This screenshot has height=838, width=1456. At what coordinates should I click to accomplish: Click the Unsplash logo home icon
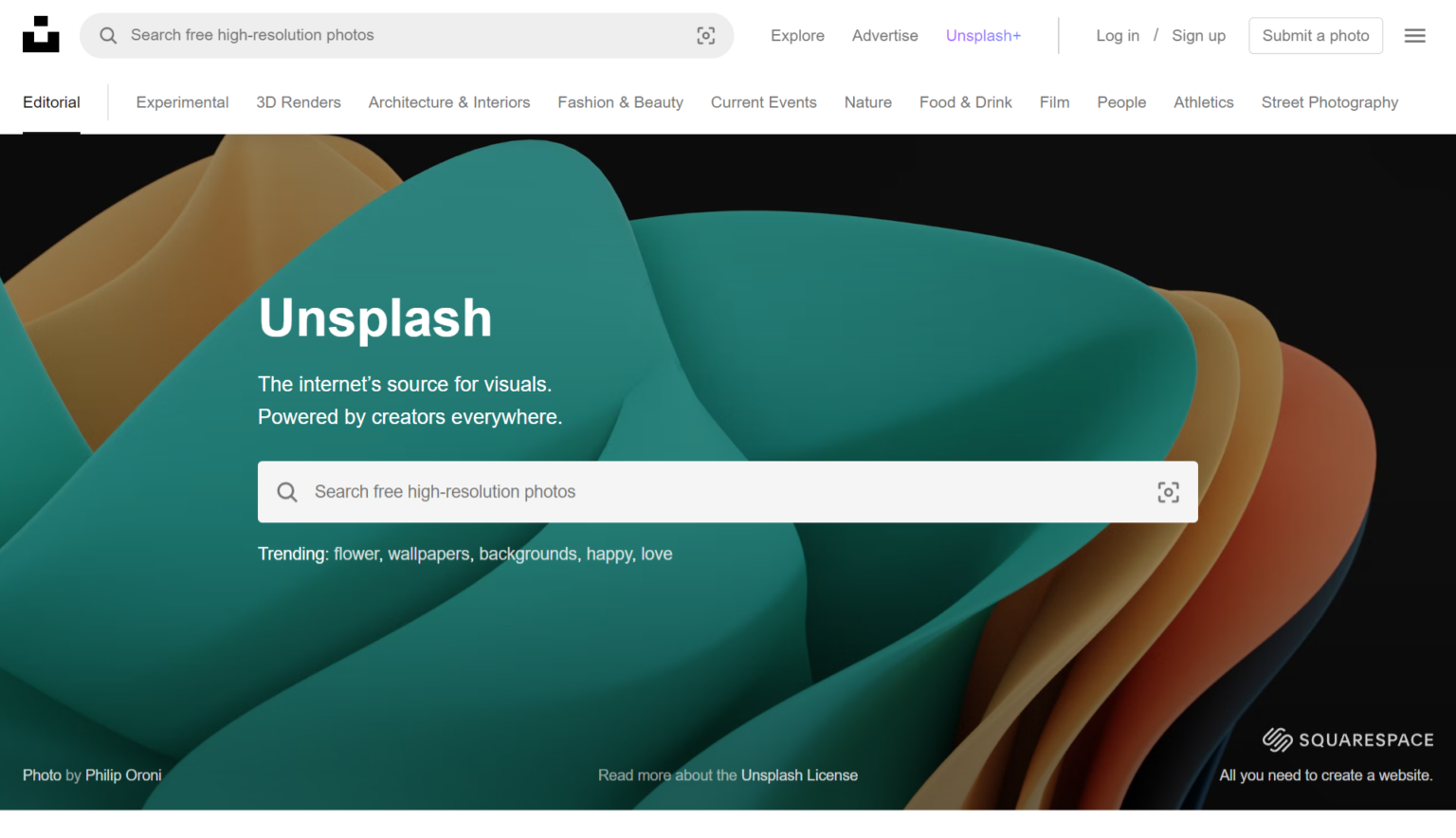tap(41, 35)
